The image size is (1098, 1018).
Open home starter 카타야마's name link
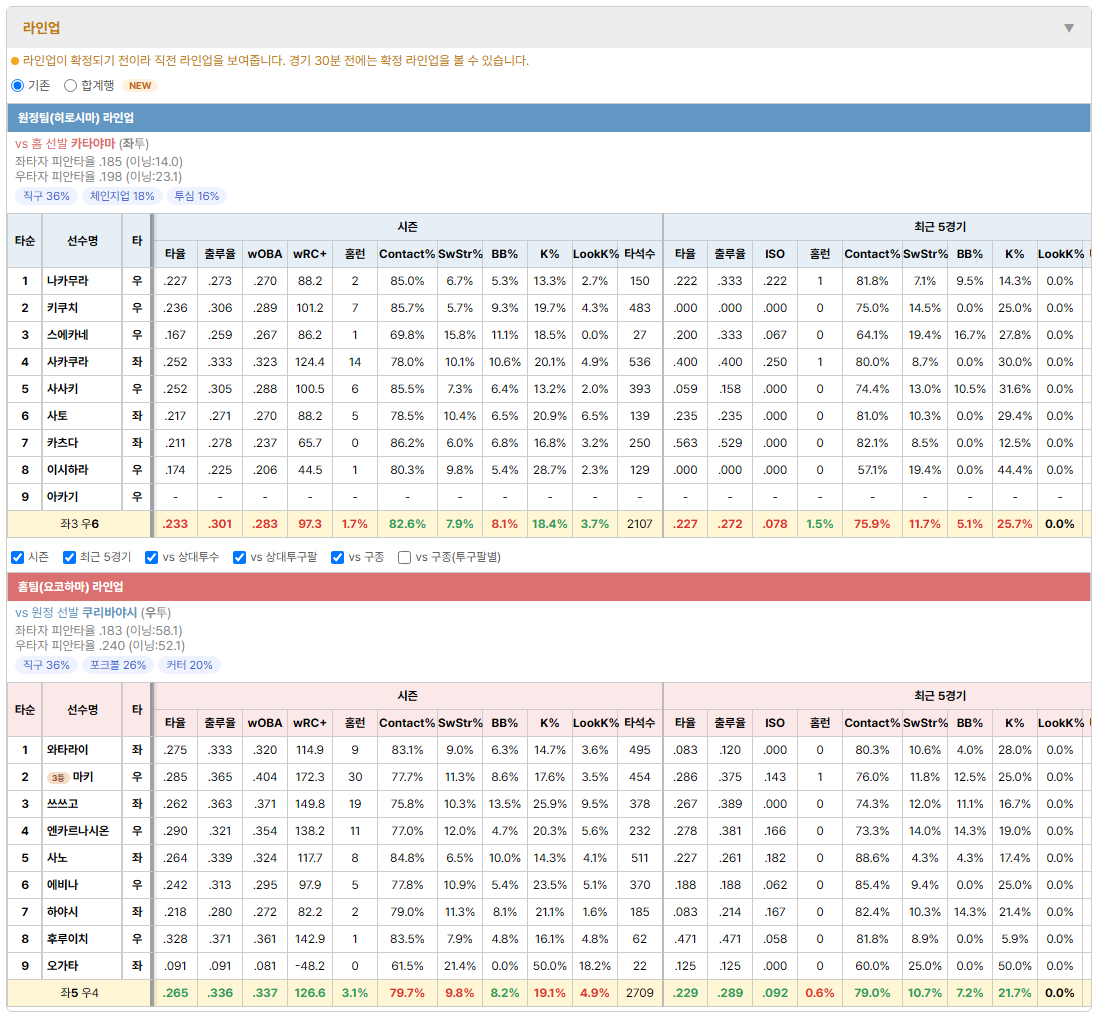(93, 144)
